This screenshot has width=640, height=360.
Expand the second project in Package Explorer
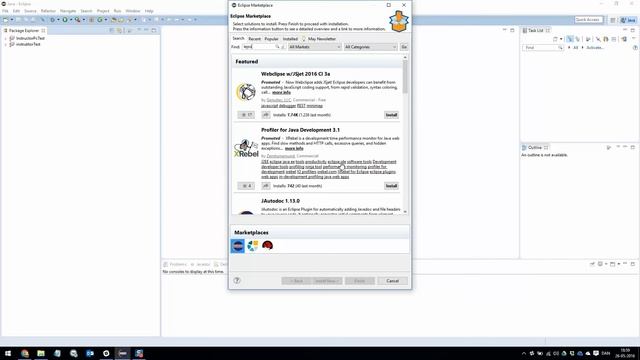click(6, 44)
